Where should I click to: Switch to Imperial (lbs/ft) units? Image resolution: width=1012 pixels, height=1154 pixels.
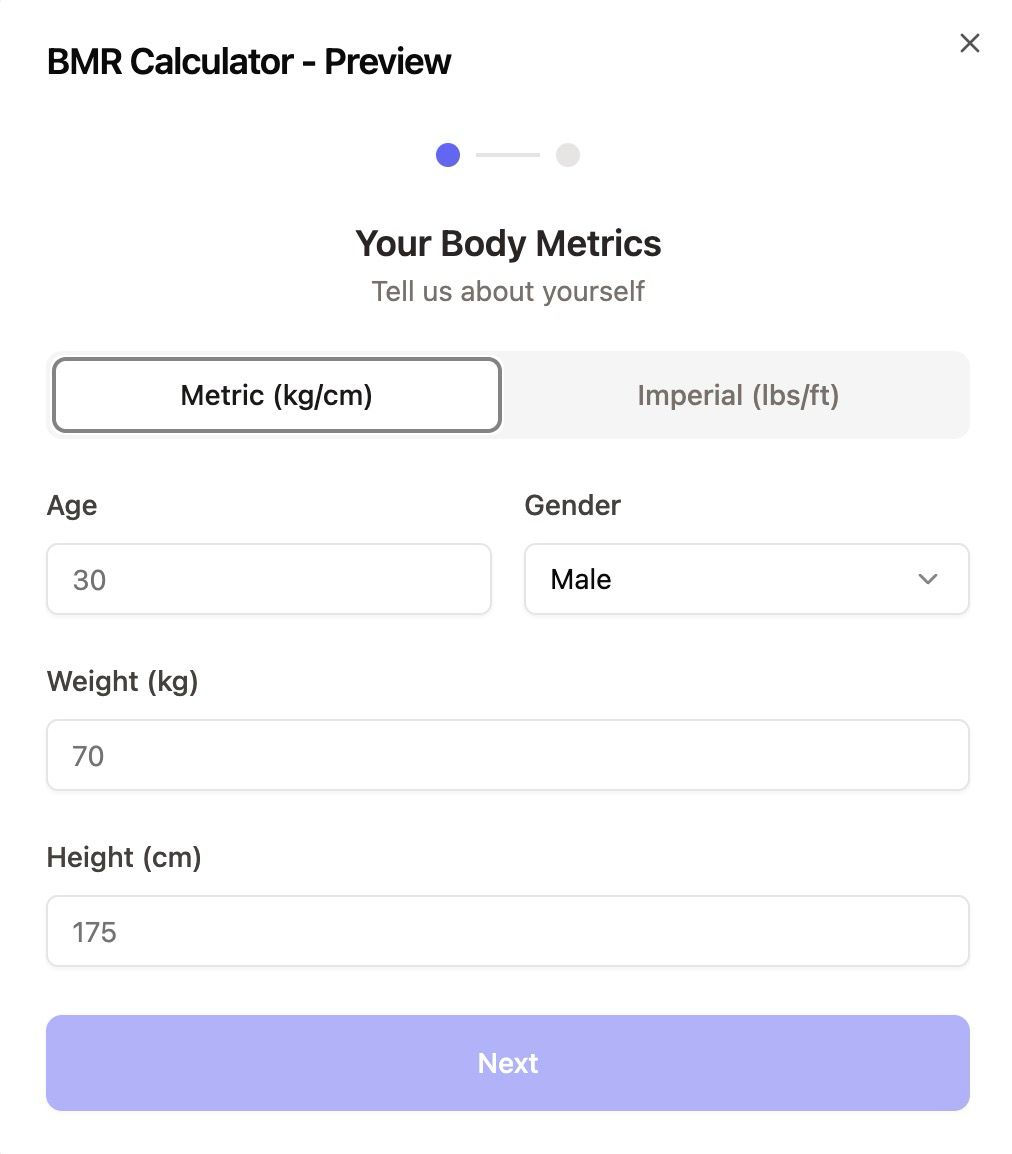pyautogui.click(x=737, y=395)
